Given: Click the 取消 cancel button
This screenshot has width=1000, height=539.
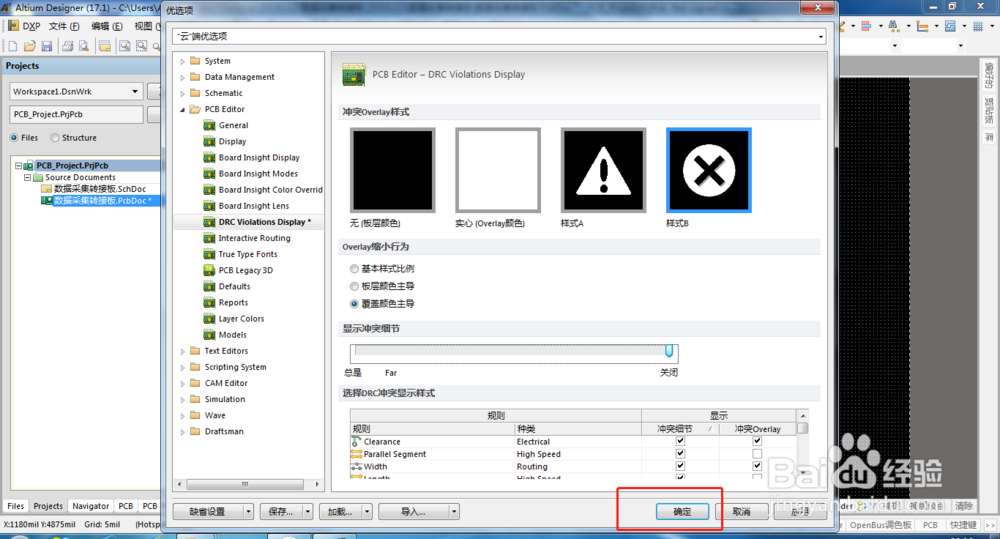Looking at the screenshot, I should pos(741,512).
